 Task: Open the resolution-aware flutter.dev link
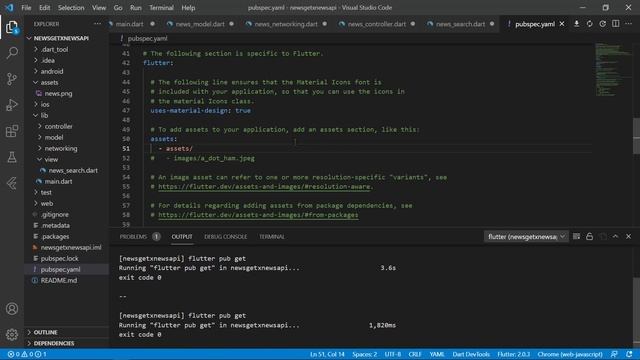click(x=265, y=187)
